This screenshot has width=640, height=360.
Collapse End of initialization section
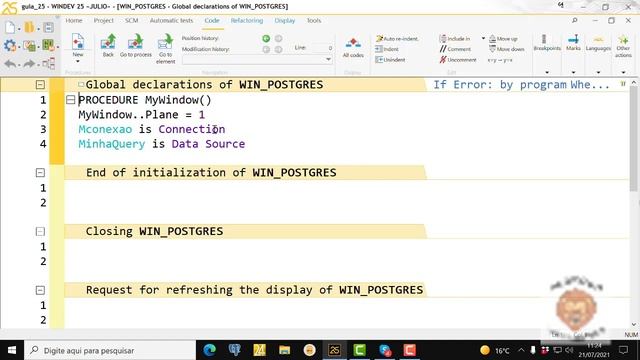40,173
